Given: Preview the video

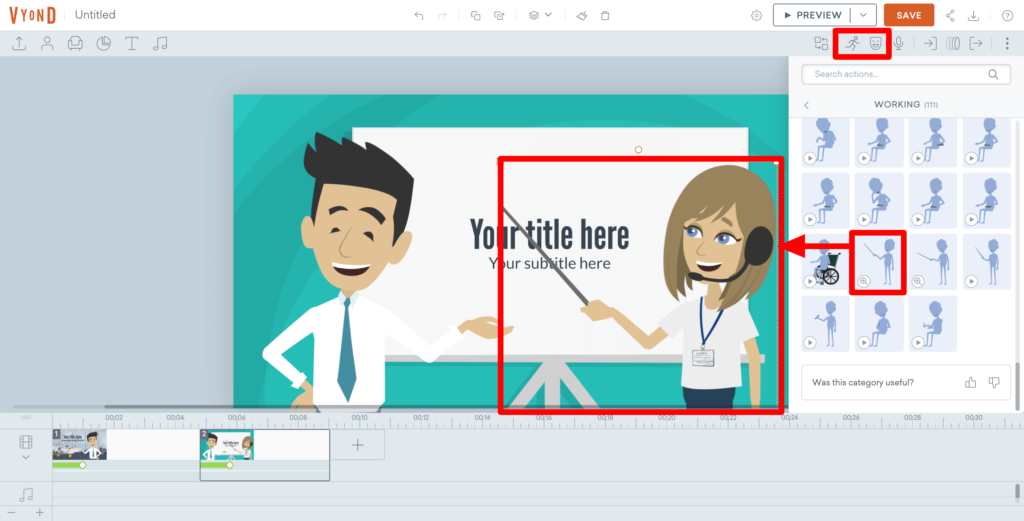Looking at the screenshot, I should [x=812, y=15].
